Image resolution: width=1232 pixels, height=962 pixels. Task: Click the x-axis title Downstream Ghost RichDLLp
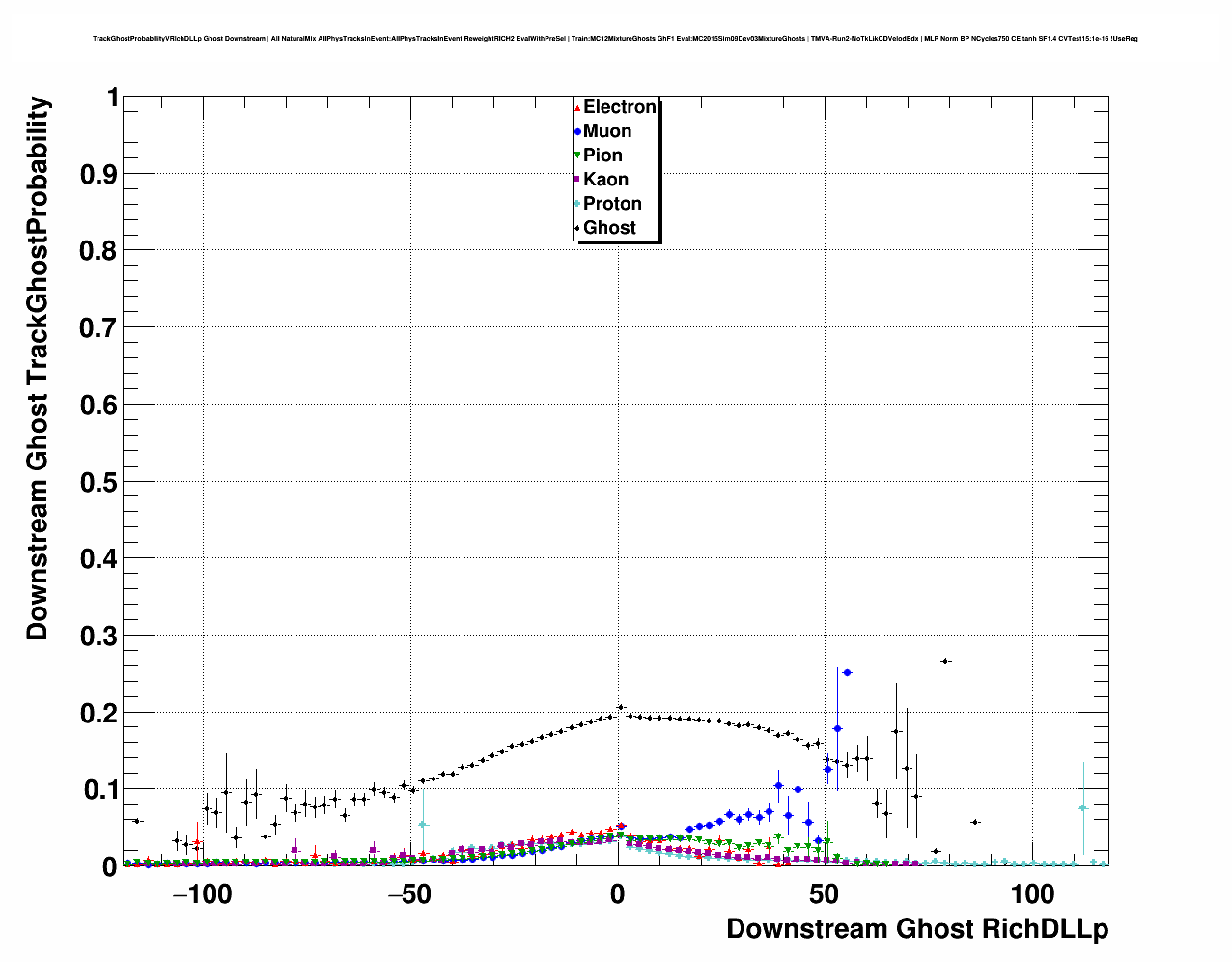[x=917, y=929]
